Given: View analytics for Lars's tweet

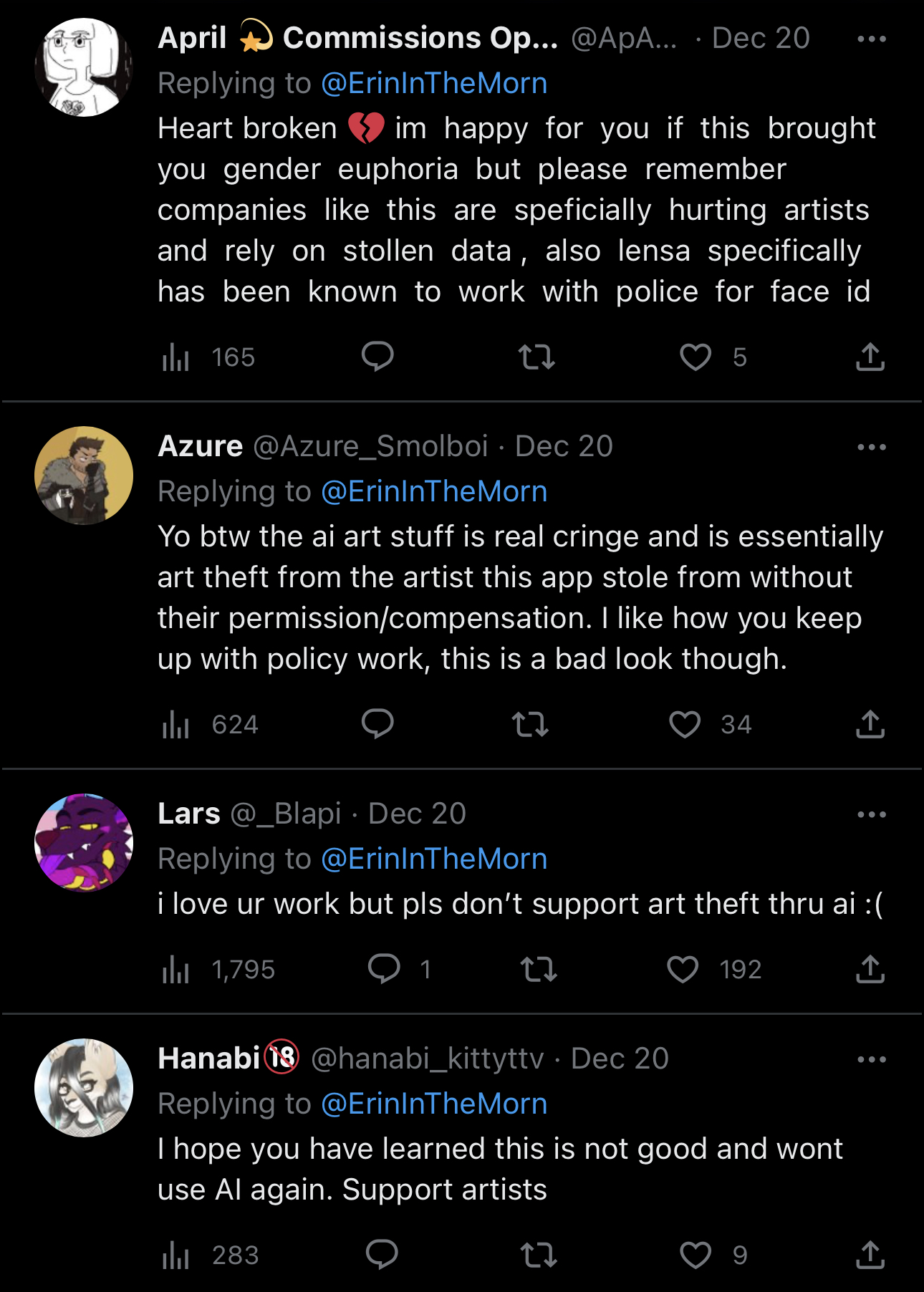Looking at the screenshot, I should 176,970.
